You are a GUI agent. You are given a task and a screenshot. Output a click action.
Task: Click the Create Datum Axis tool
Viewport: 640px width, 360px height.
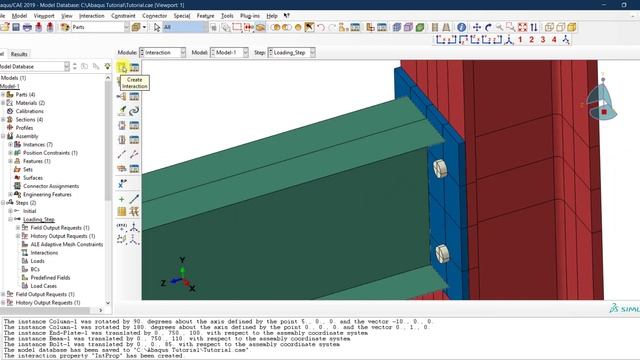coord(134,199)
